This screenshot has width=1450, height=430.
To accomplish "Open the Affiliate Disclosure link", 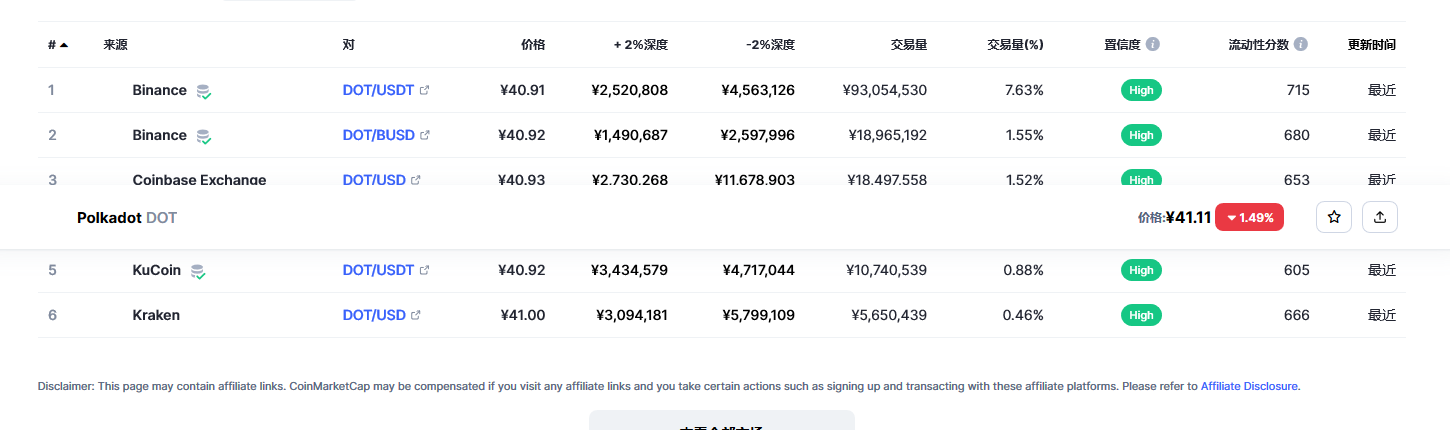I will [x=1250, y=386].
